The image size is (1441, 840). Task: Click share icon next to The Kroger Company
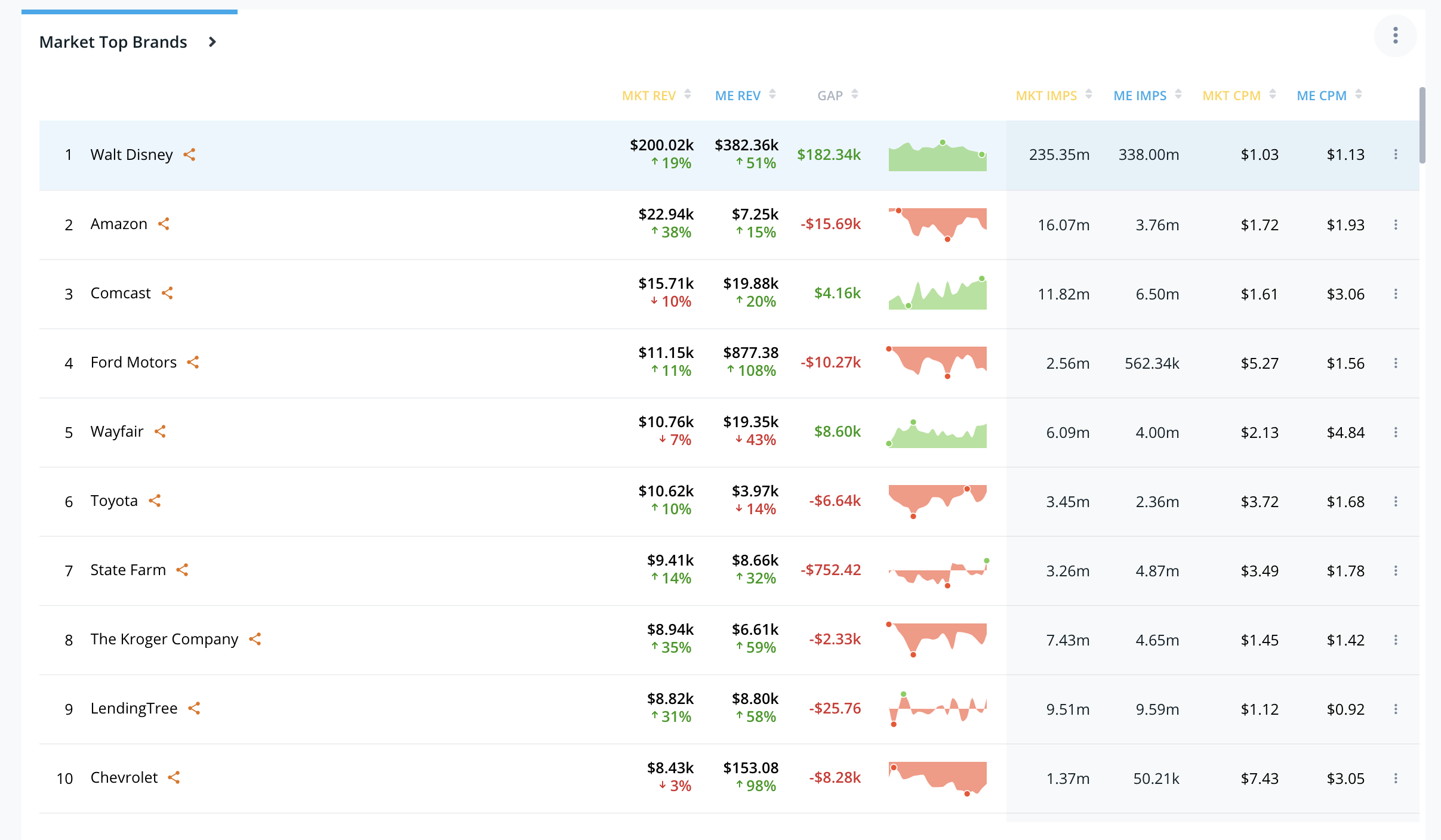click(255, 639)
